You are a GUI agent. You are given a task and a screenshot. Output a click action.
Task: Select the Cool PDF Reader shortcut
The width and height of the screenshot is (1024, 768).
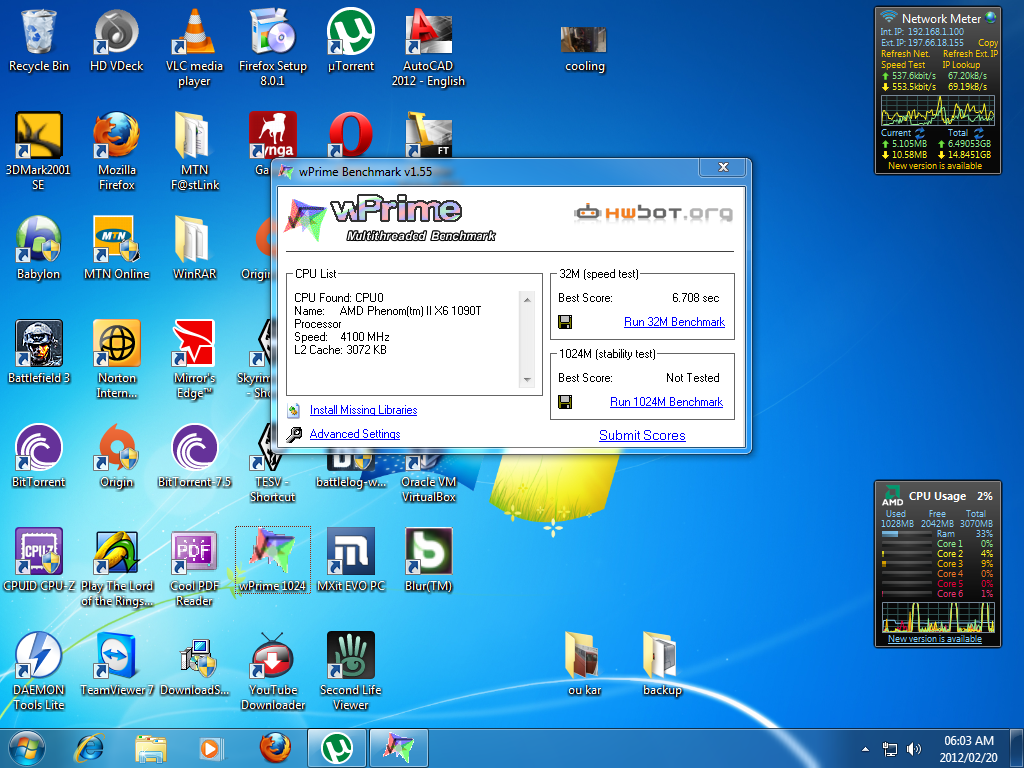194,567
